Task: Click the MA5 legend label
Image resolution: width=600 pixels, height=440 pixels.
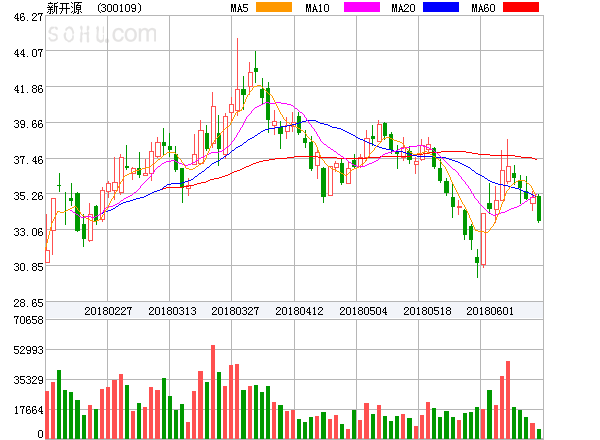Action: point(239,8)
